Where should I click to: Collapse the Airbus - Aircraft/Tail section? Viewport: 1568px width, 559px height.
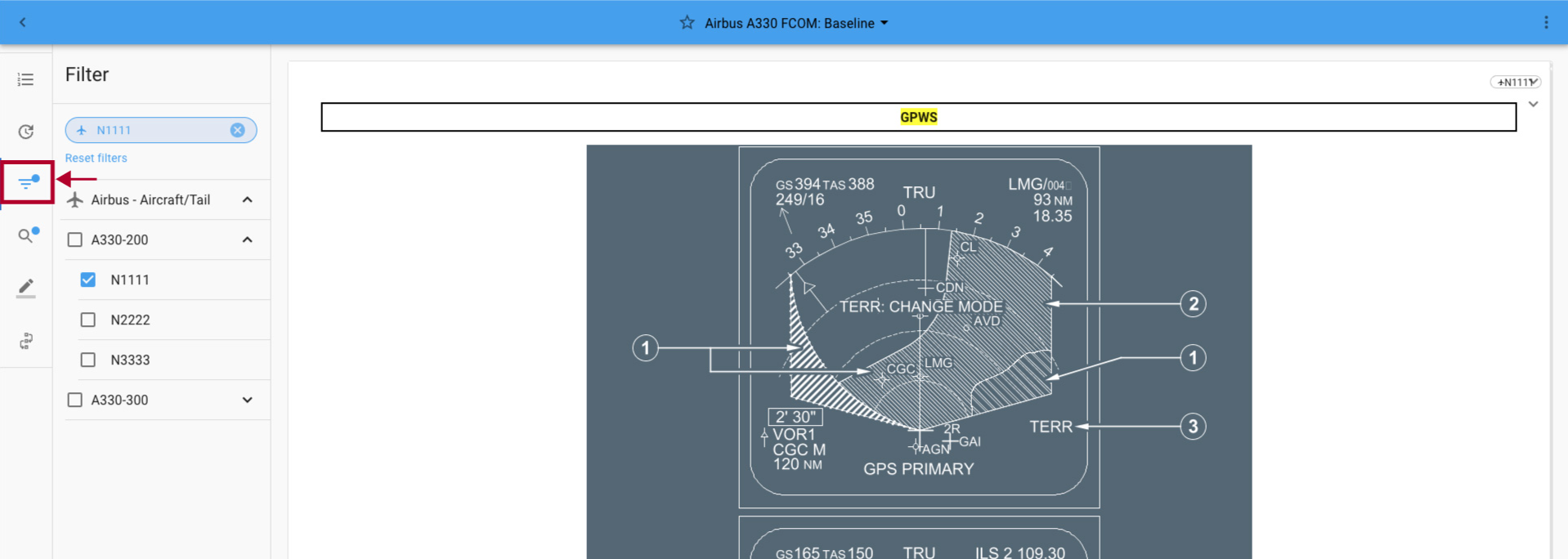pyautogui.click(x=247, y=199)
